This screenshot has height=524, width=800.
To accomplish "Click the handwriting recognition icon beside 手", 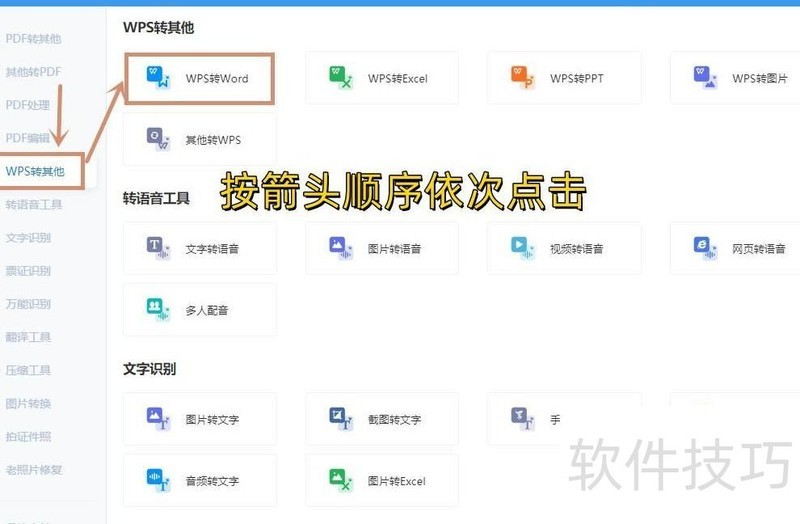I will [x=522, y=418].
